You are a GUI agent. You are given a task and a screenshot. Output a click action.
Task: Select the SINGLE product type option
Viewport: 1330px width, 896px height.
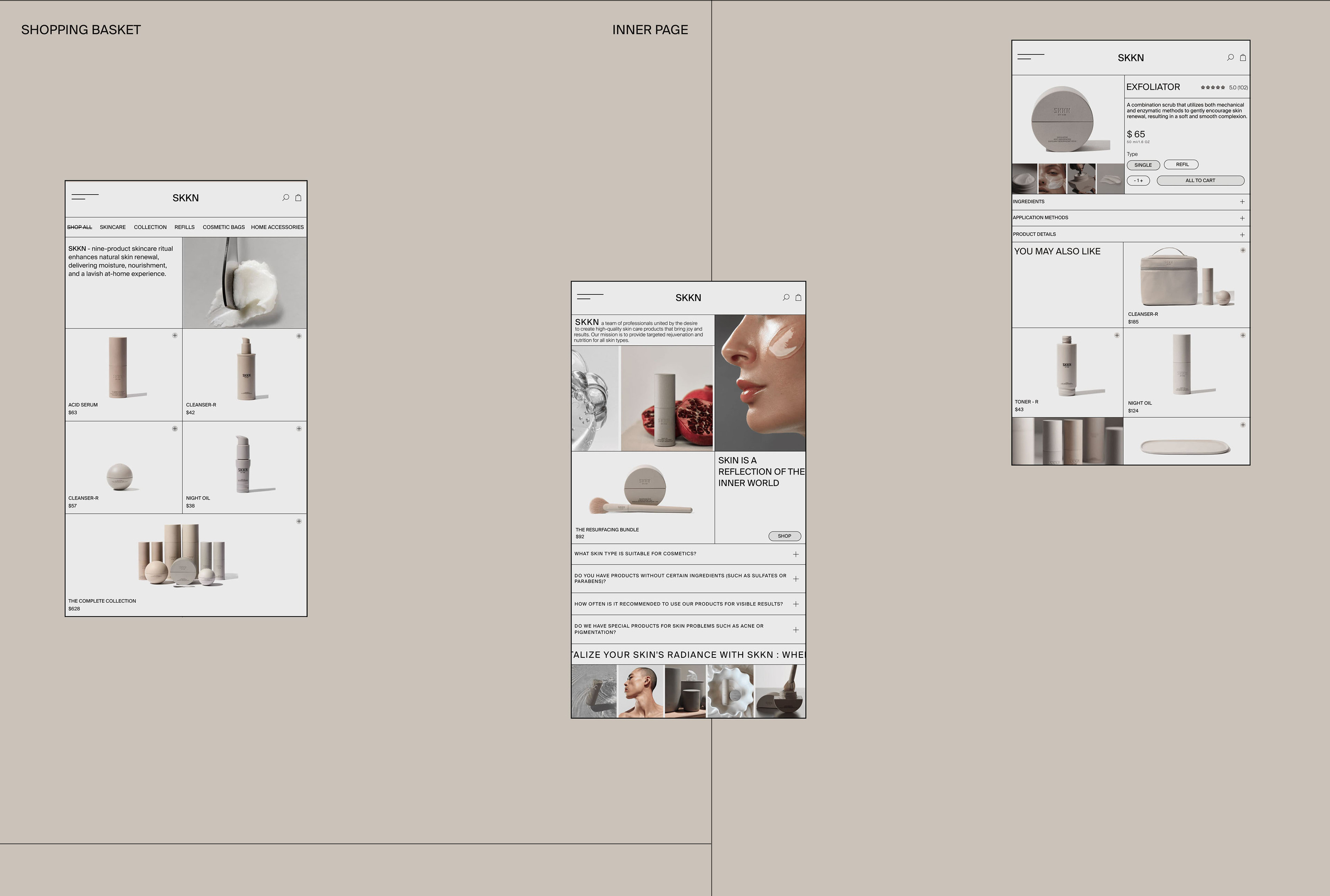tap(1143, 165)
